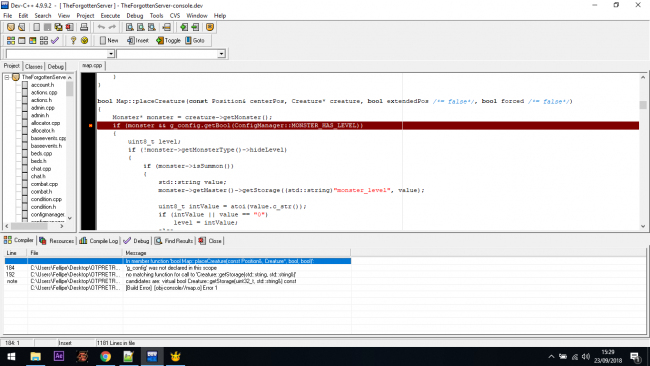This screenshot has height=366, width=650.
Task: Click the Undo arrow icon
Action: point(101,27)
